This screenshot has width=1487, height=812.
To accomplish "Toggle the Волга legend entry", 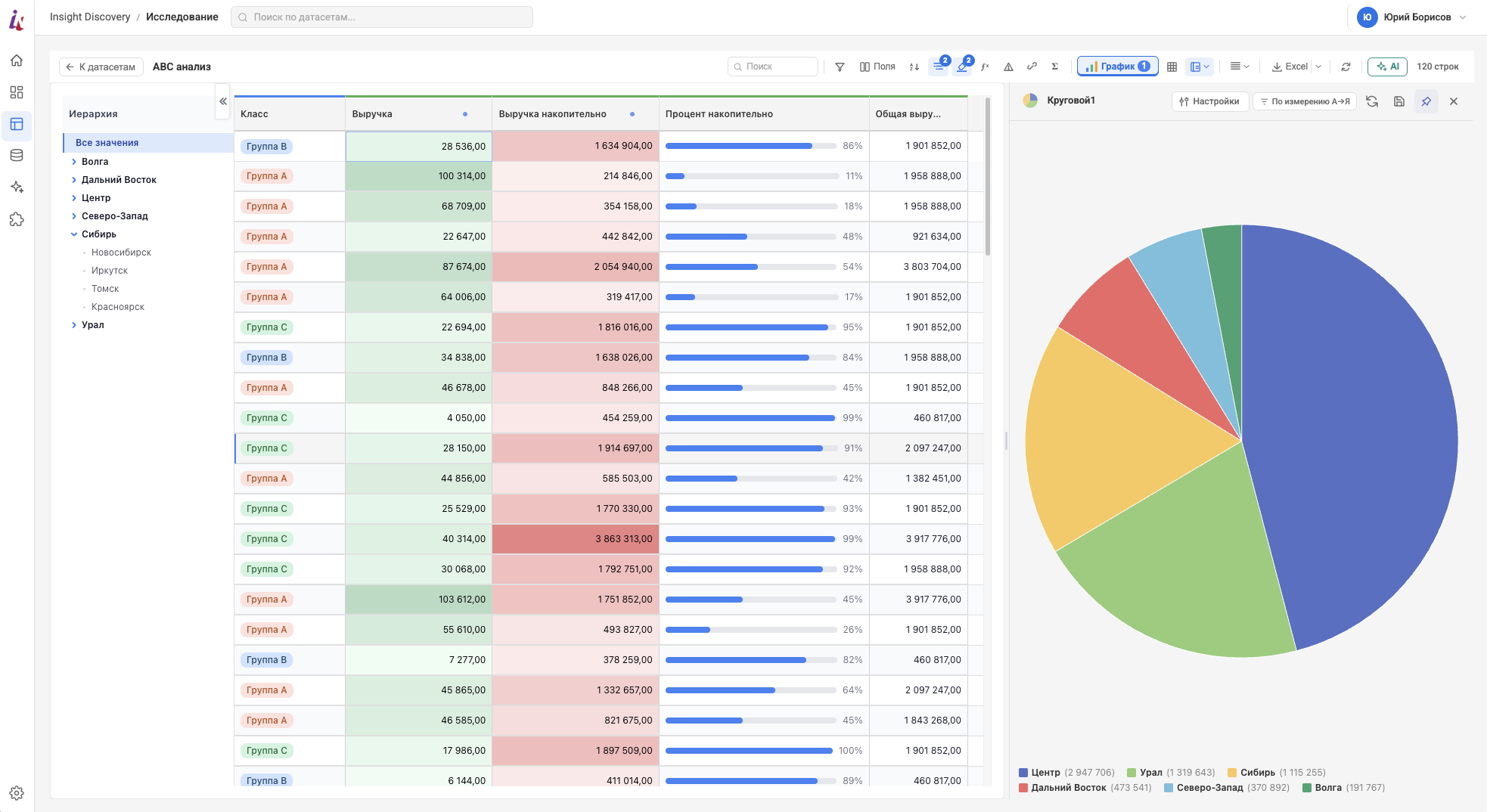I will [1343, 788].
